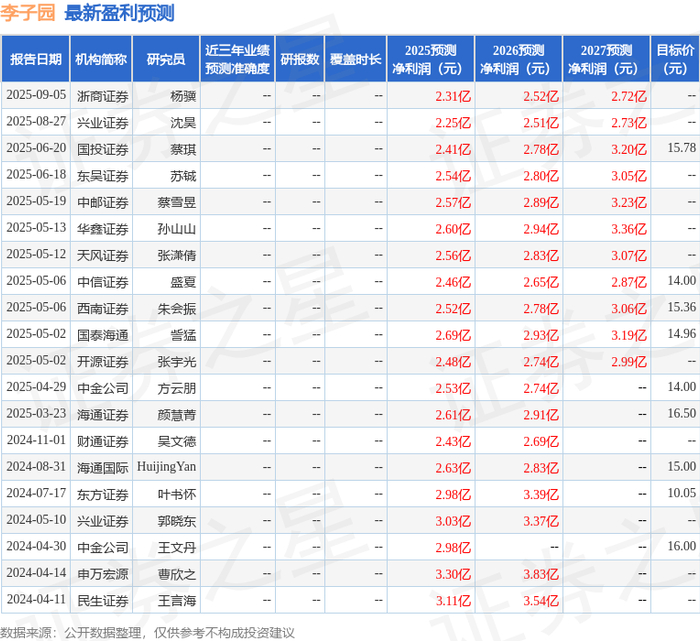The image size is (700, 641).
Task: Click the 近三年业绩预测准确度 column header
Action: (x=238, y=59)
